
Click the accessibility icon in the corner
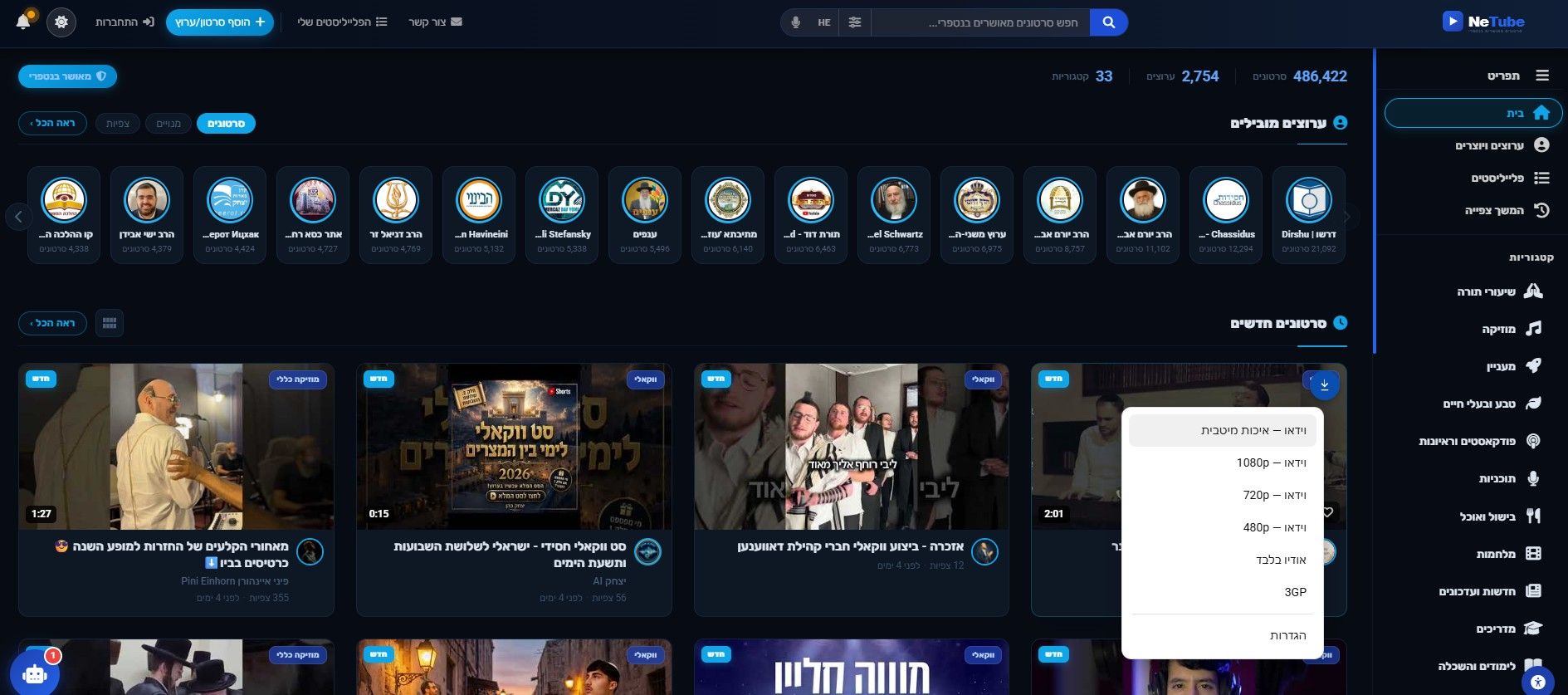1537,682
